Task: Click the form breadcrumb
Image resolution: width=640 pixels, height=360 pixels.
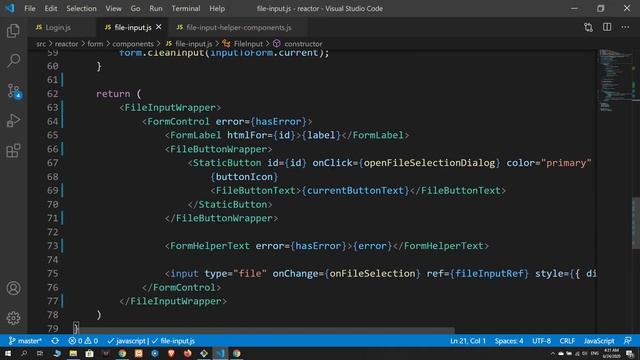Action: pos(95,44)
